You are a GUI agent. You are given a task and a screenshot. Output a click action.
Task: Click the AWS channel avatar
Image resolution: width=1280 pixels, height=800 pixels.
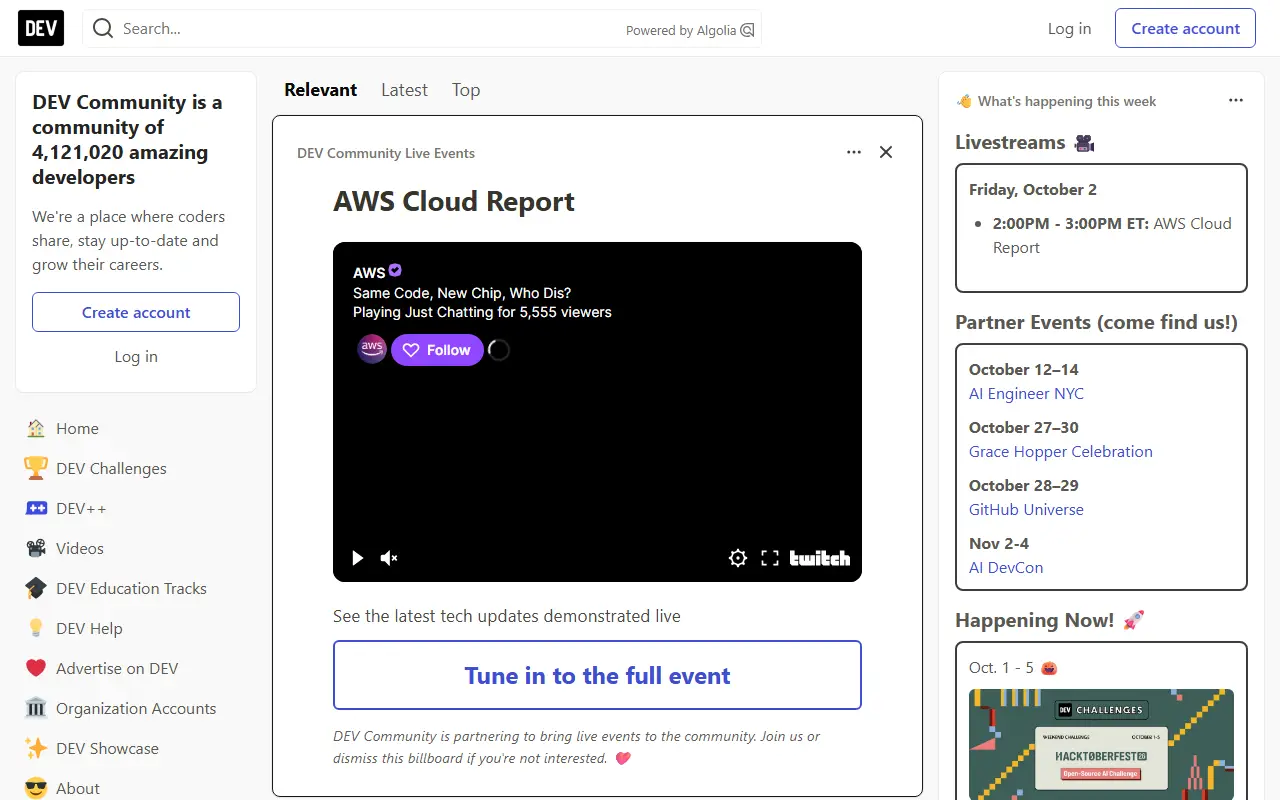click(372, 349)
